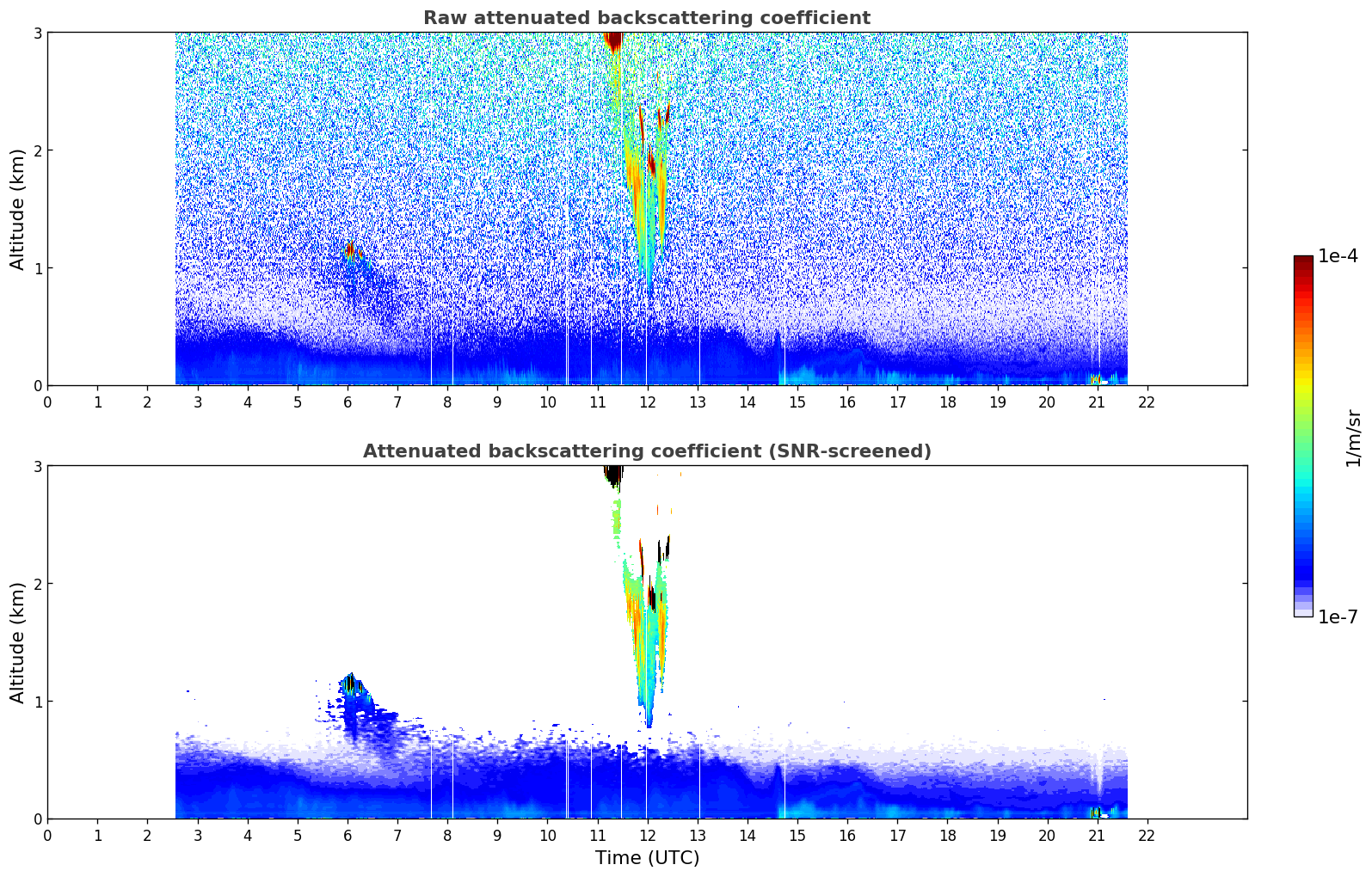Image resolution: width=1372 pixels, height=877 pixels.
Task: Click the red cloud at 6 UTC in top plot
Action: pyautogui.click(x=350, y=250)
